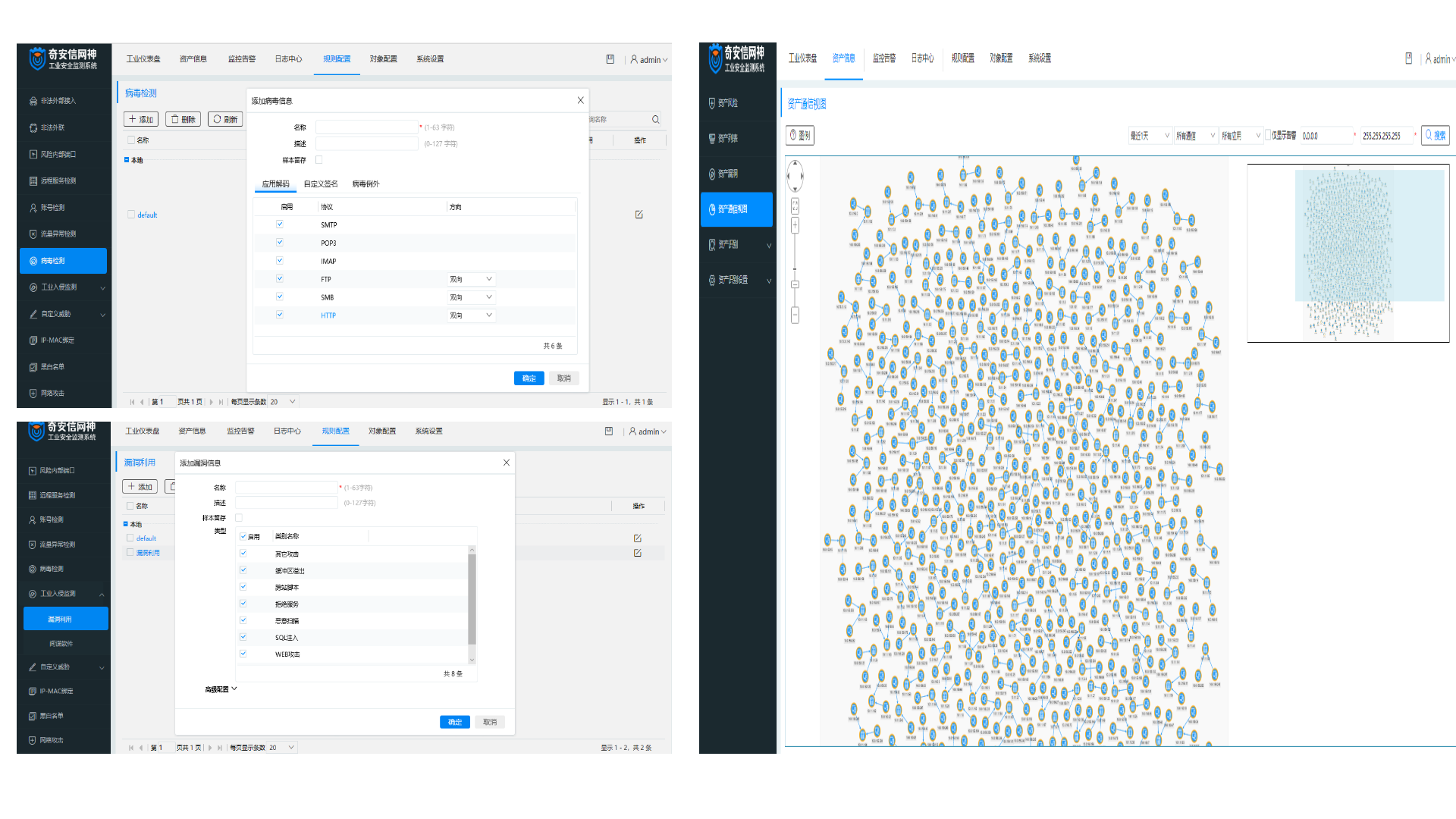This screenshot has height=819, width=1456.
Task: Open the 所有通信 dropdown
Action: tap(1196, 136)
